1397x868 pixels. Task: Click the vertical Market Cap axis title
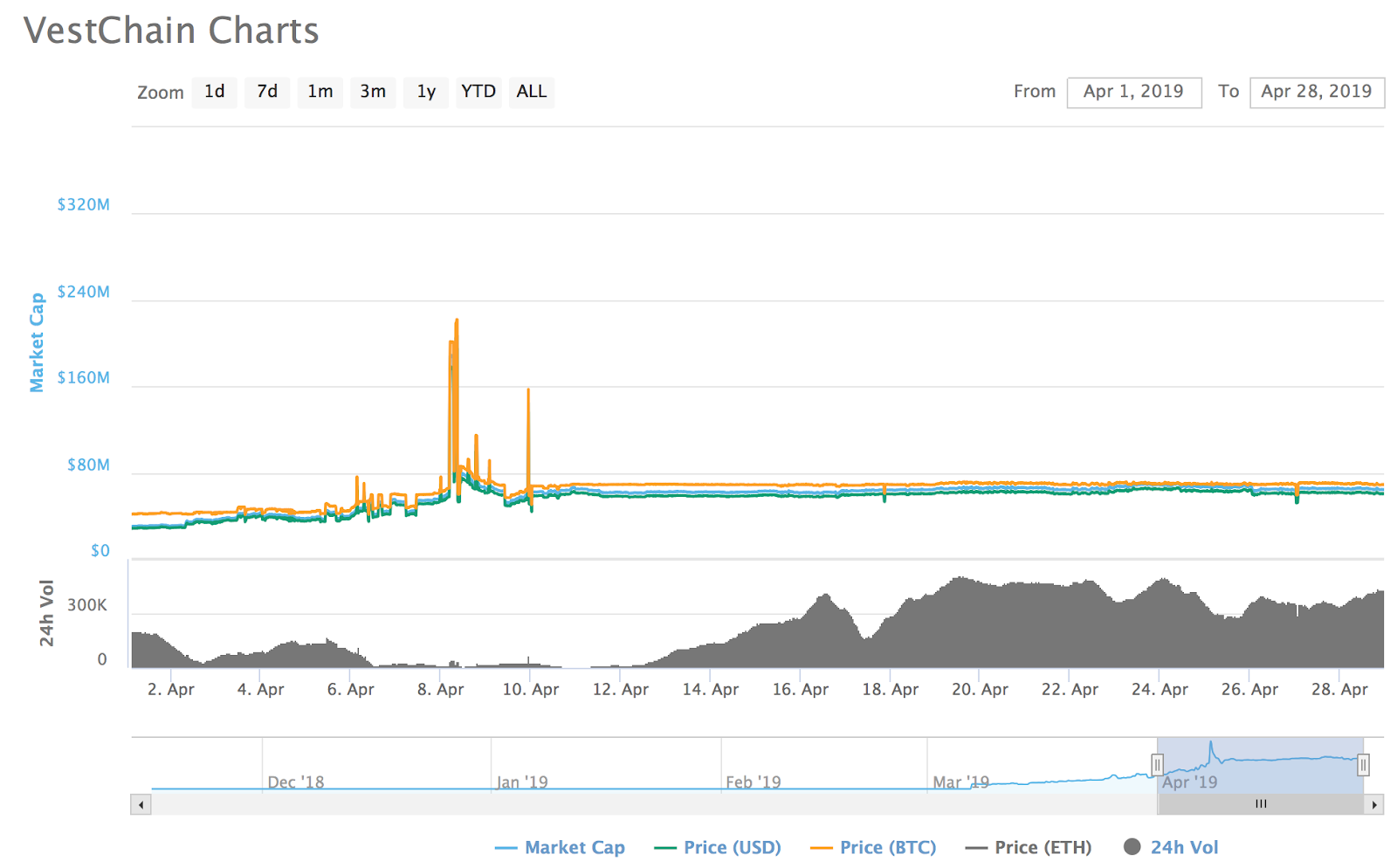click(37, 342)
